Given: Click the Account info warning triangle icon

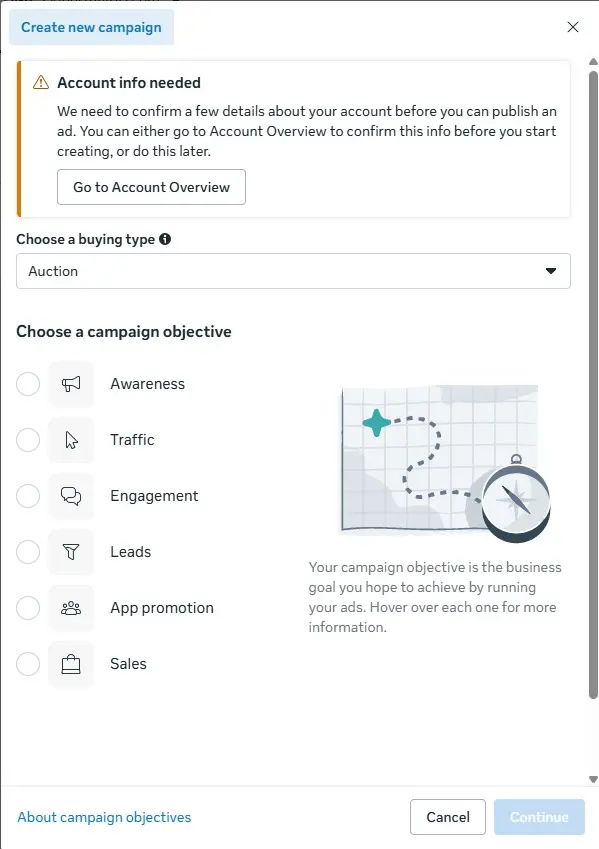Looking at the screenshot, I should pyautogui.click(x=39, y=83).
